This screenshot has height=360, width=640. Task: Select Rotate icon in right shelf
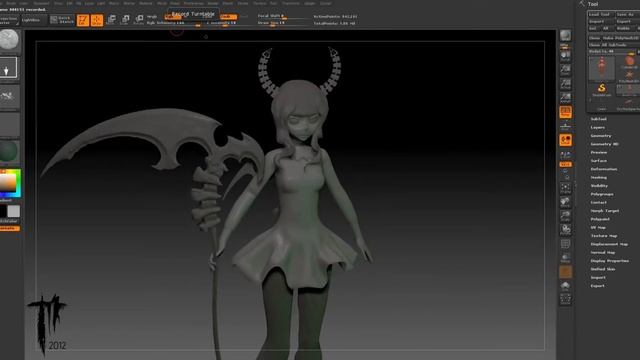565,230
